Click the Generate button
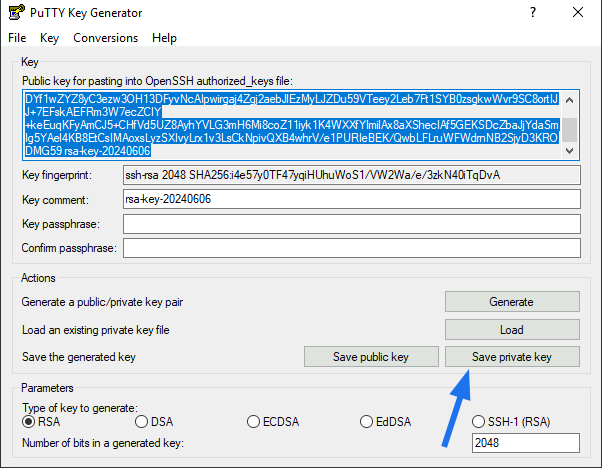602x468 pixels. [x=512, y=302]
